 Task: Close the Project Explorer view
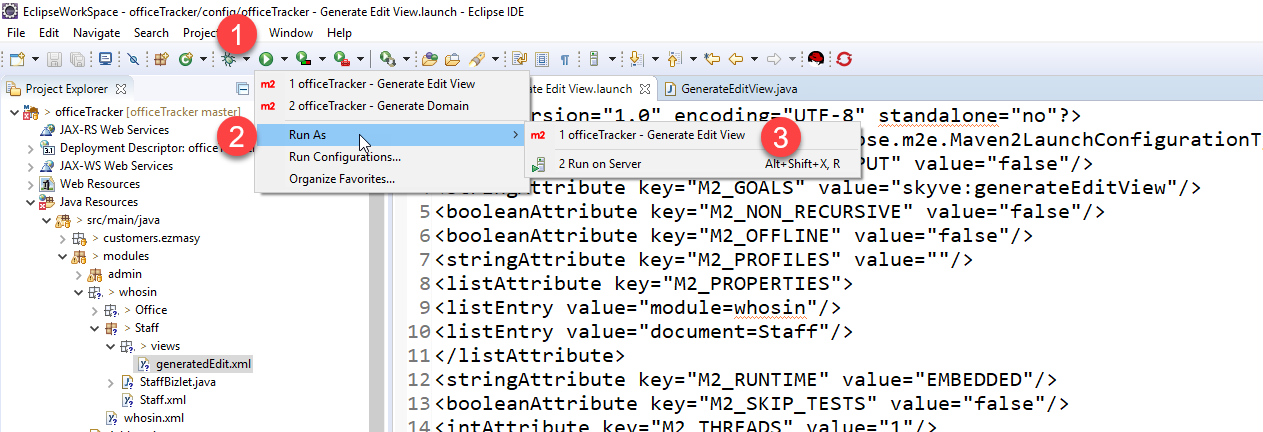click(x=121, y=89)
